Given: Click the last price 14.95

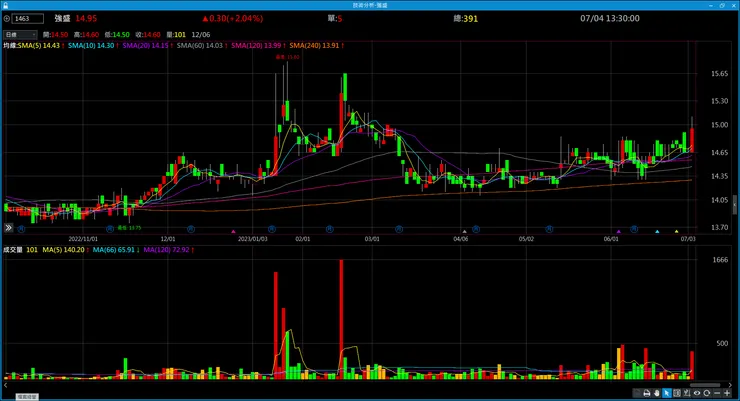Looking at the screenshot, I should coord(86,18).
